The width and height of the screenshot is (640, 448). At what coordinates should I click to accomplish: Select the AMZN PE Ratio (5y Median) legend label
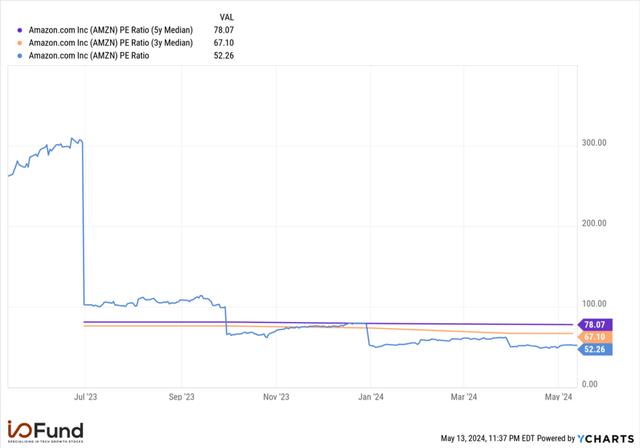111,30
